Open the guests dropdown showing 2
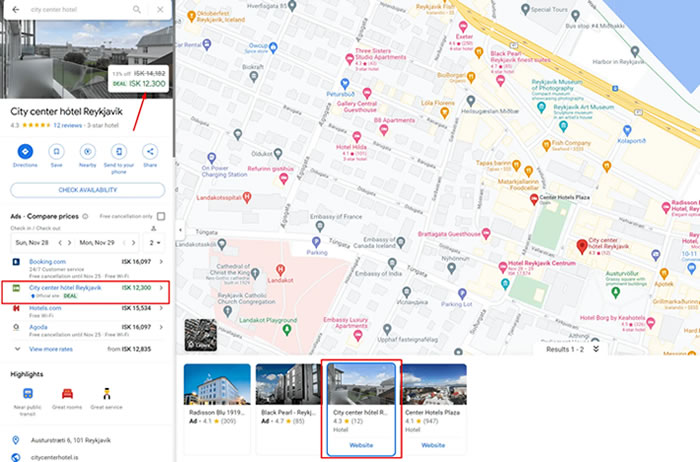 154,243
